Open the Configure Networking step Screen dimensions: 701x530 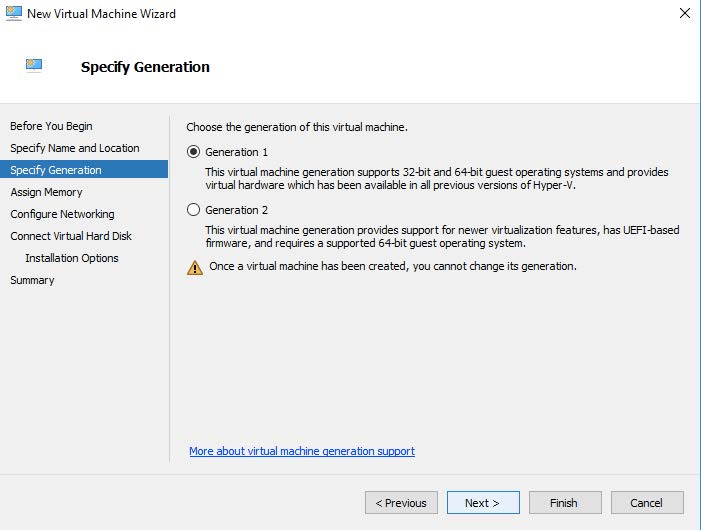click(x=62, y=214)
